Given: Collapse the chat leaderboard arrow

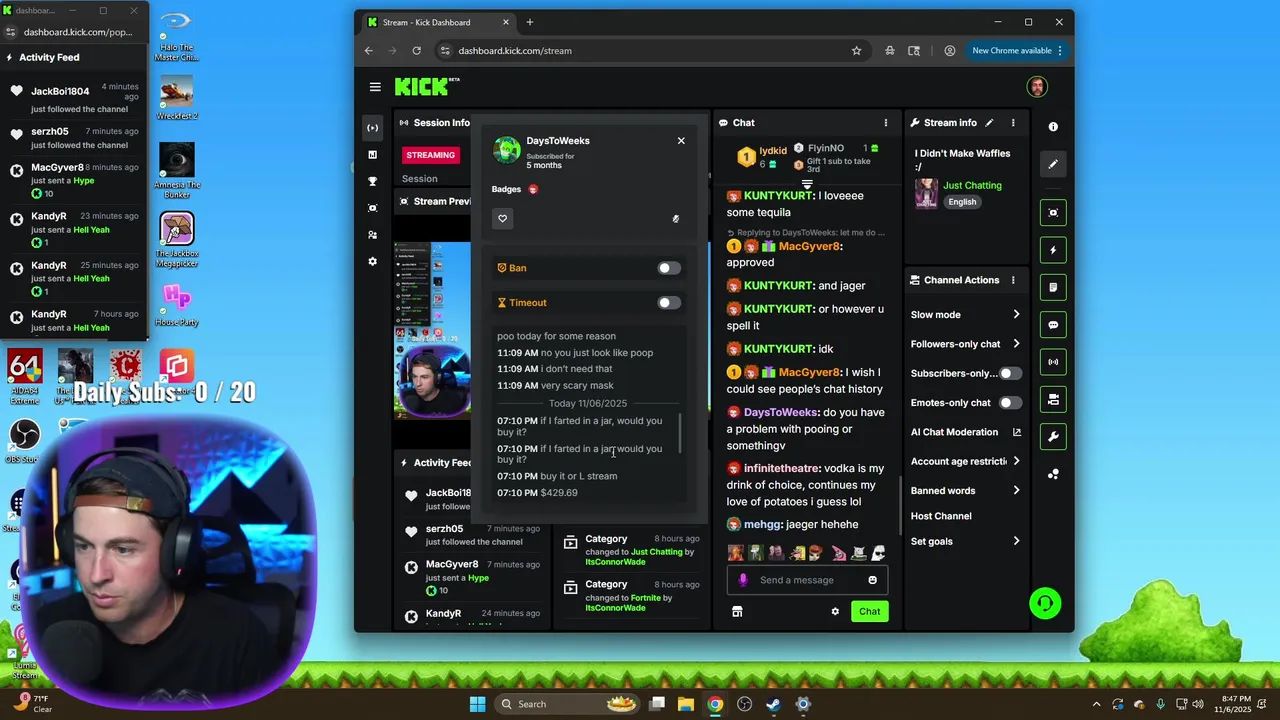Looking at the screenshot, I should point(807,185).
